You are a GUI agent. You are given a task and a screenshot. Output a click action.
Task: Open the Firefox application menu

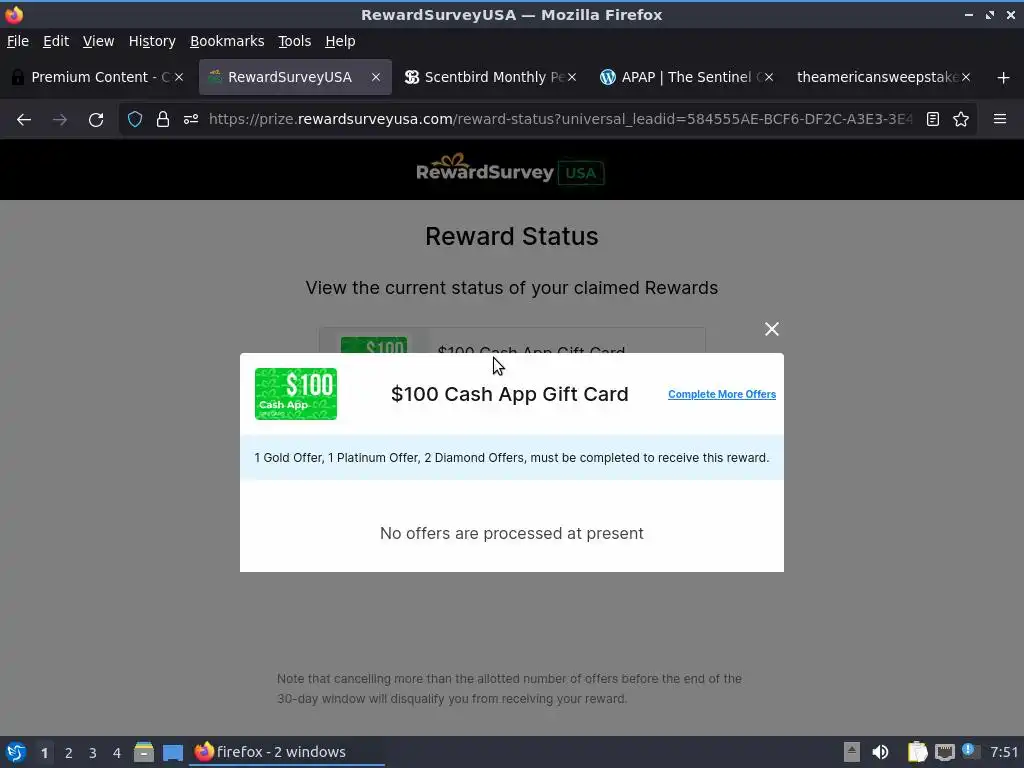tap(1000, 120)
